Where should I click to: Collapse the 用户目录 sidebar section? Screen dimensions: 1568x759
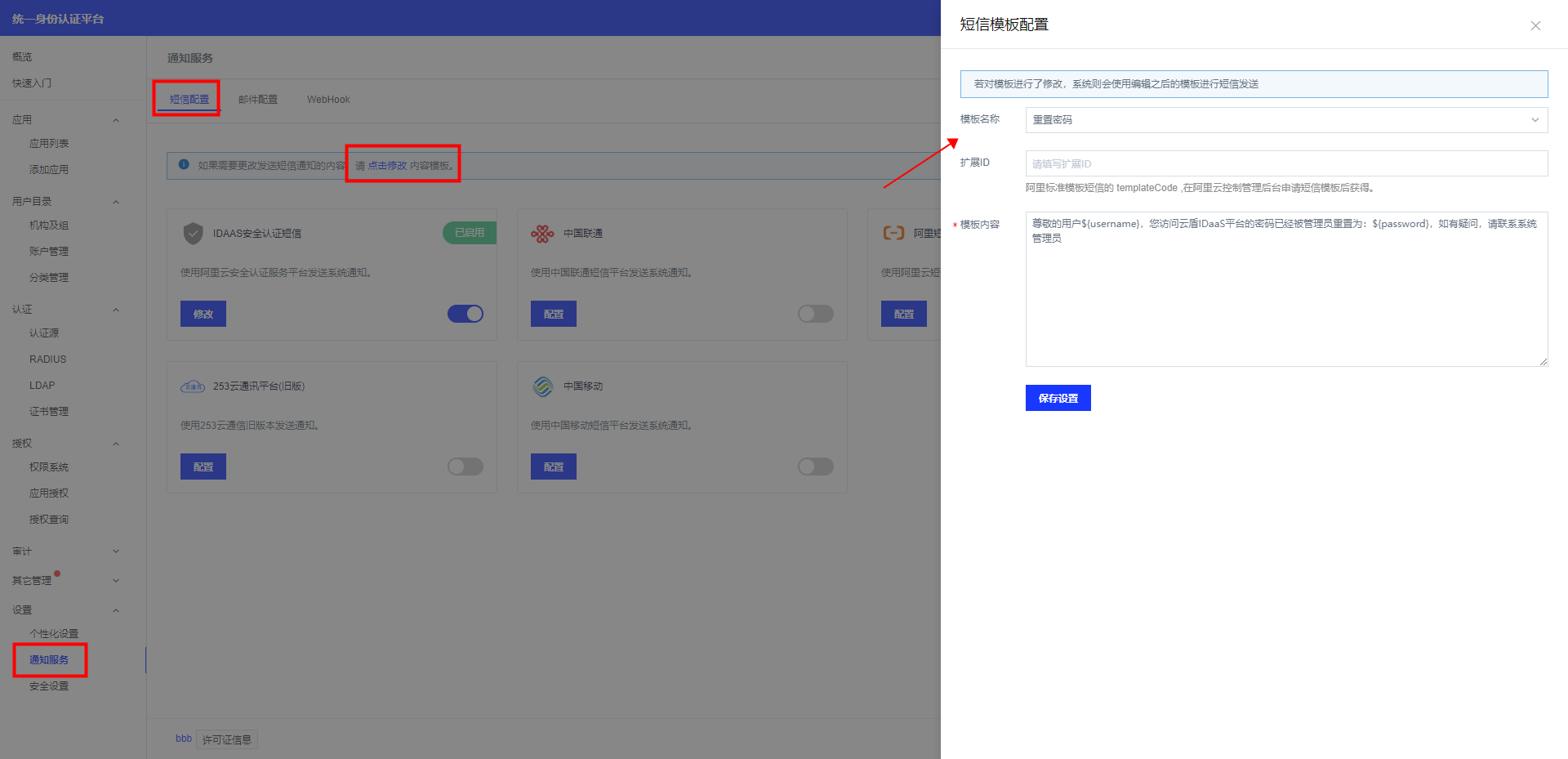coord(116,202)
